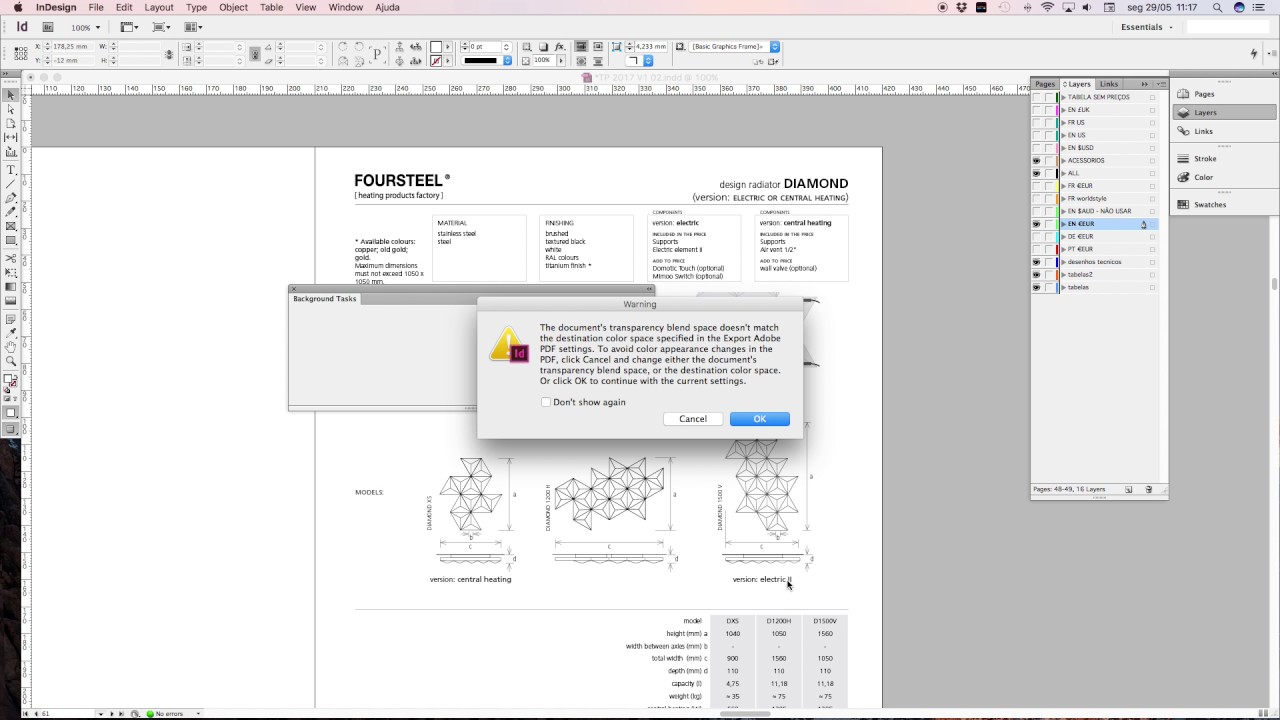Open the Object menu
This screenshot has width=1280, height=720.
[x=233, y=7]
